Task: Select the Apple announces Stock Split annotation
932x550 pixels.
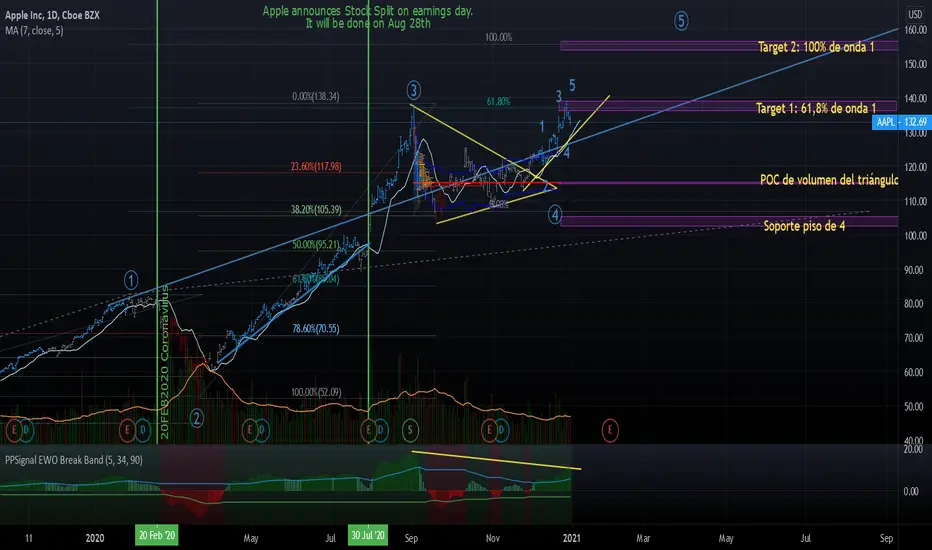Action: (368, 17)
